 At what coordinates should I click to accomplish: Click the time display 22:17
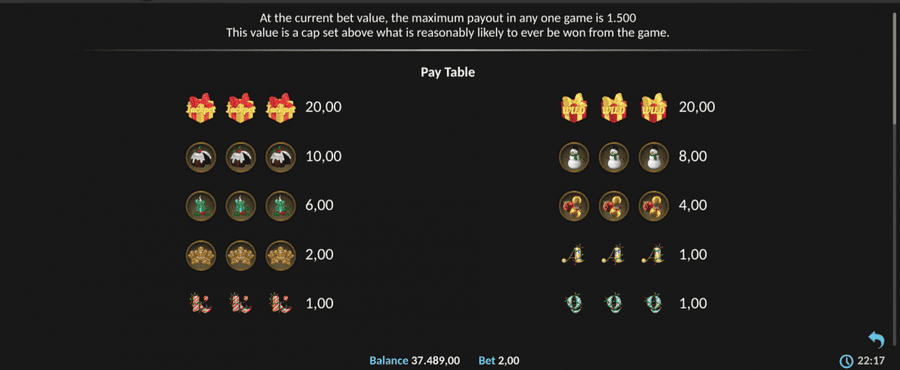pos(868,361)
